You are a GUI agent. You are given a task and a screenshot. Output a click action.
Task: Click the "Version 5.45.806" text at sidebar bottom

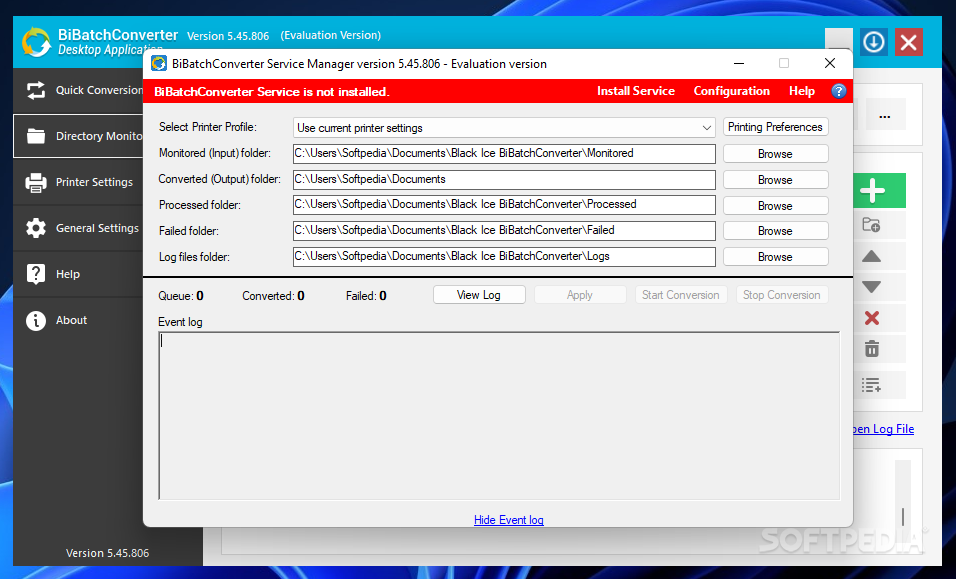107,553
